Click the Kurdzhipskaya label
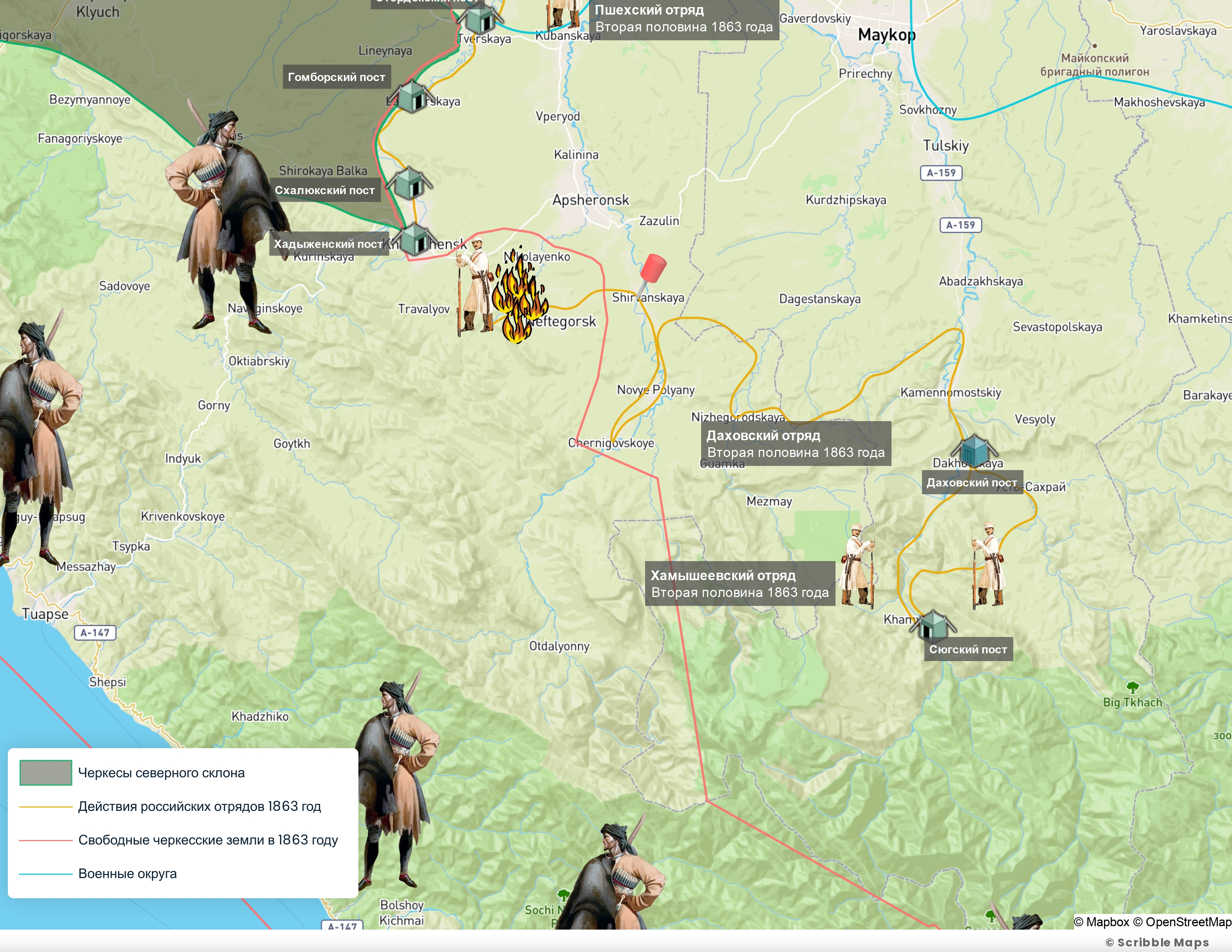1232x952 pixels. coord(846,200)
